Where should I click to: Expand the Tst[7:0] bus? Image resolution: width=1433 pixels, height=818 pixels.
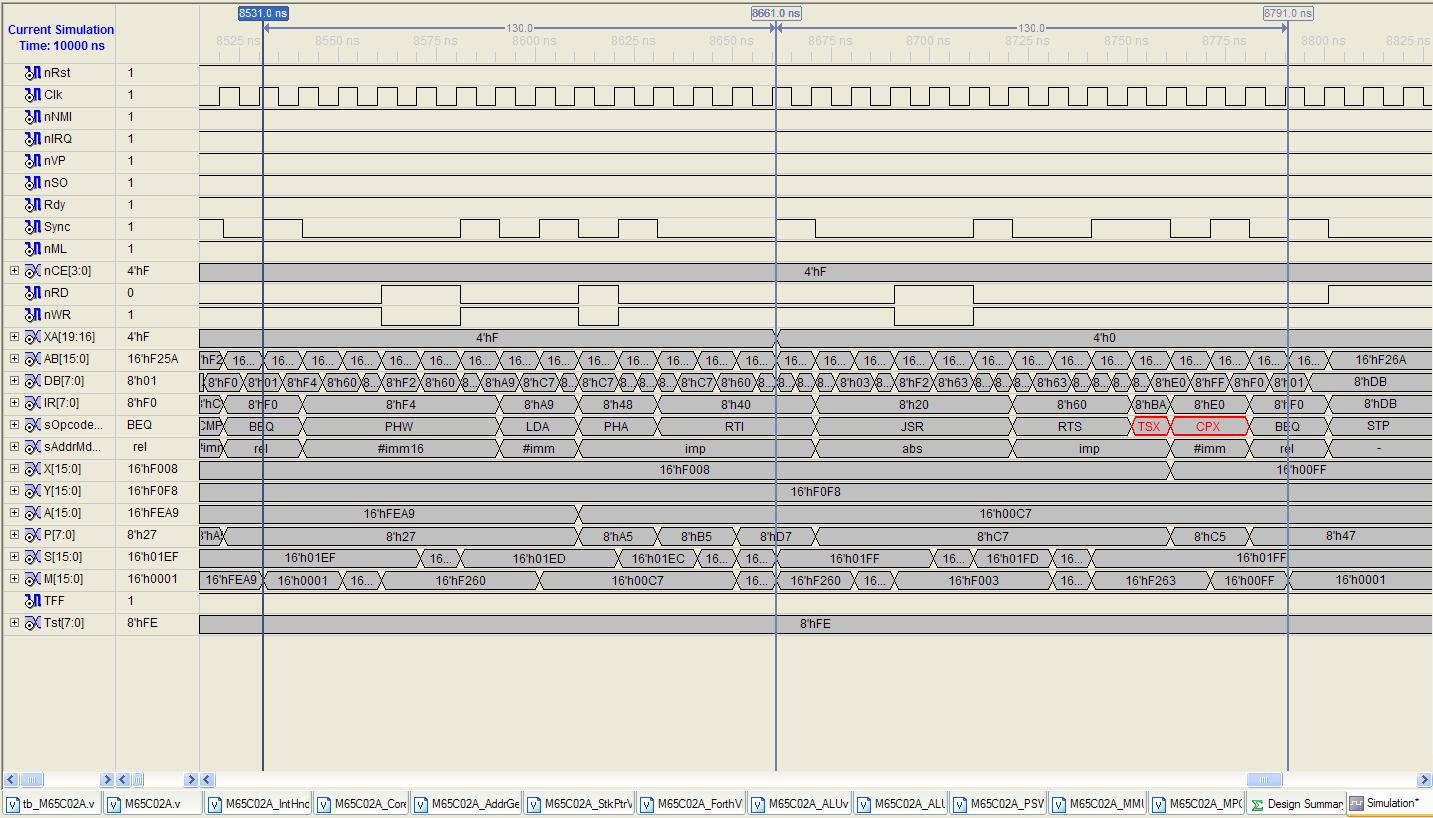[x=14, y=623]
